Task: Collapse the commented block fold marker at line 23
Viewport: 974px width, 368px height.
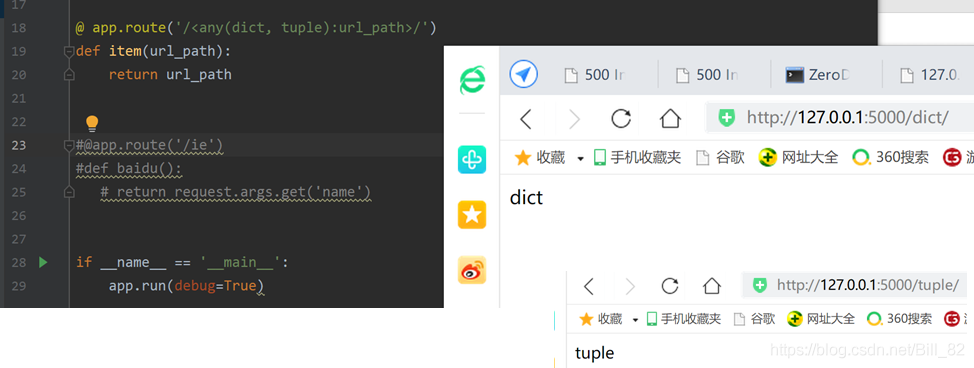Action: coord(69,145)
